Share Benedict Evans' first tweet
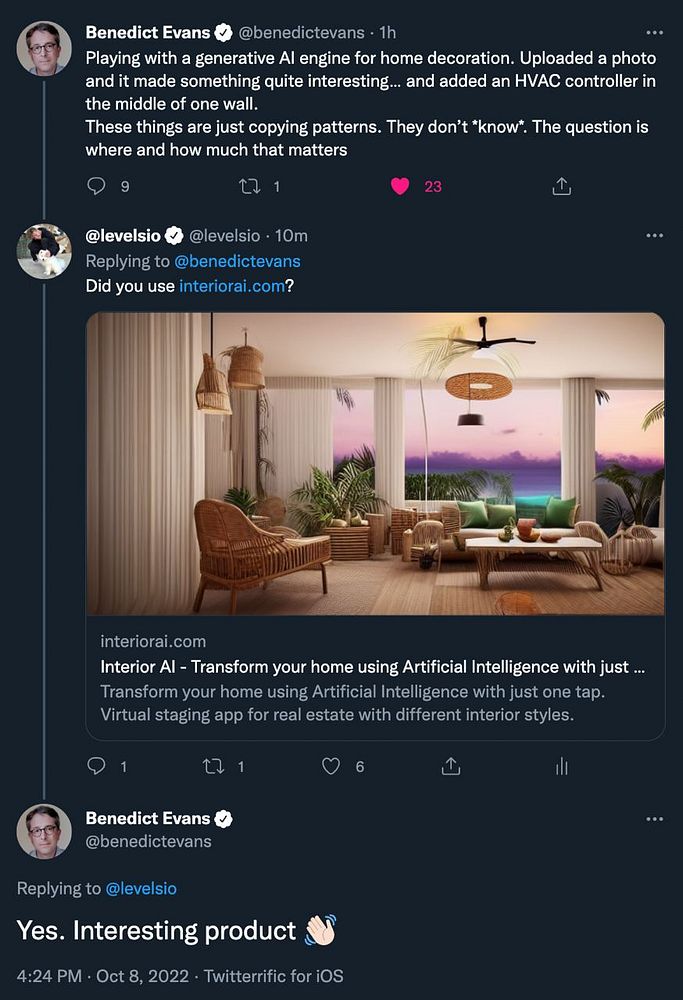 click(x=561, y=186)
